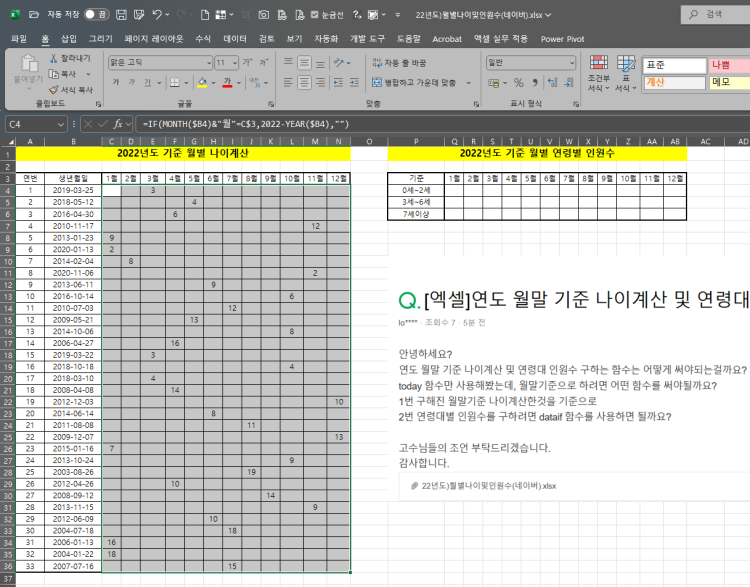Toggle middle vertical alignment
The image size is (750, 587).
click(x=304, y=62)
